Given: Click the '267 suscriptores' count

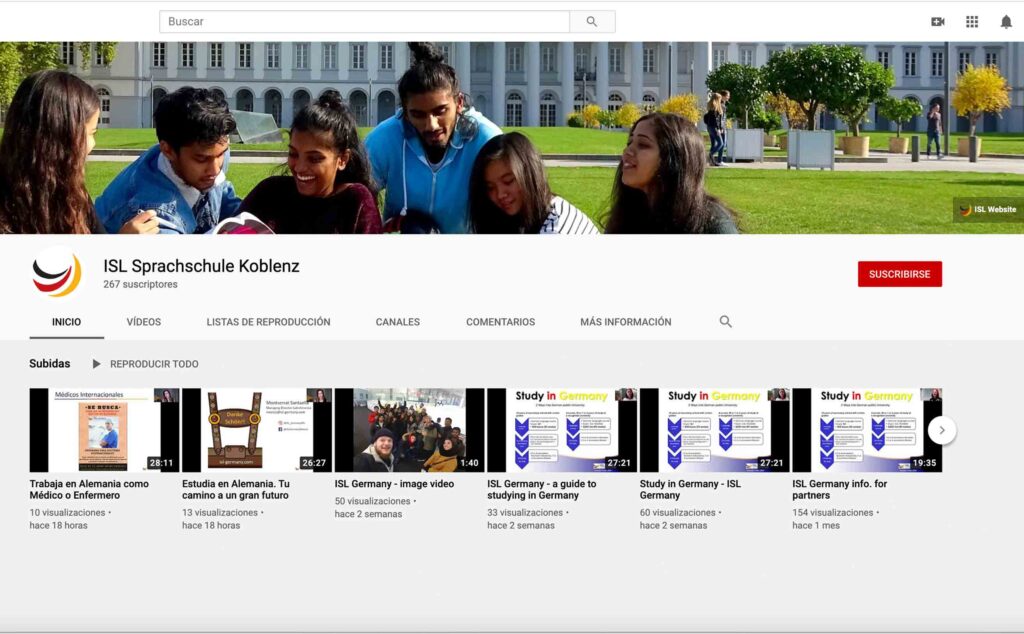Looking at the screenshot, I should point(140,285).
